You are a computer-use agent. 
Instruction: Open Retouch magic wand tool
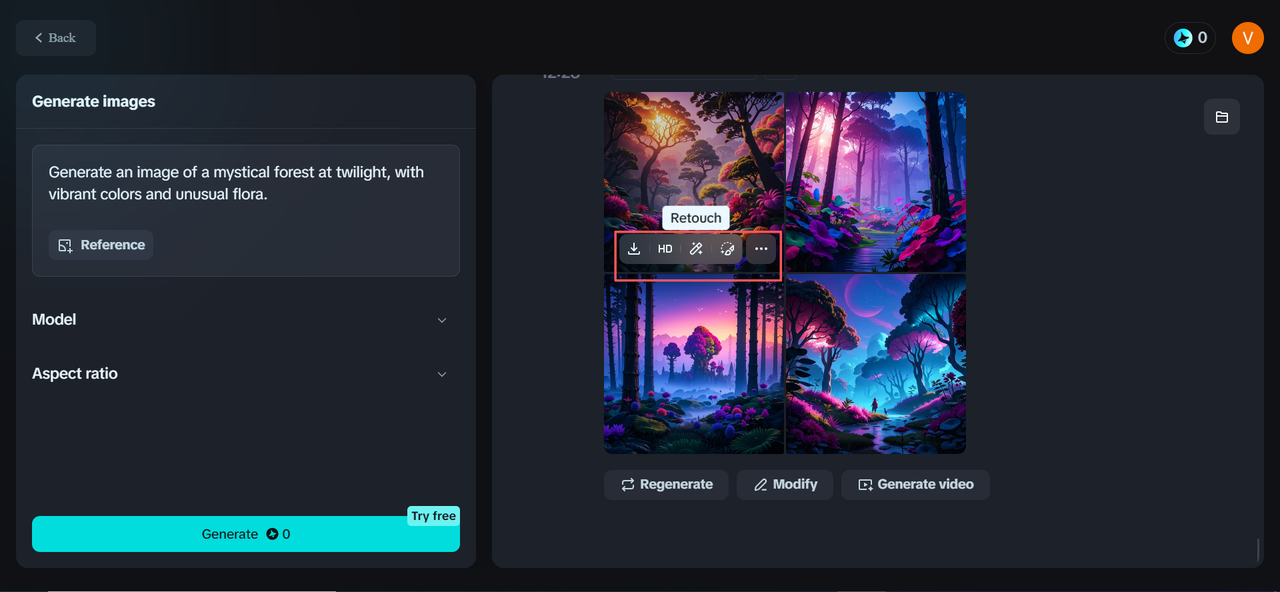point(696,249)
